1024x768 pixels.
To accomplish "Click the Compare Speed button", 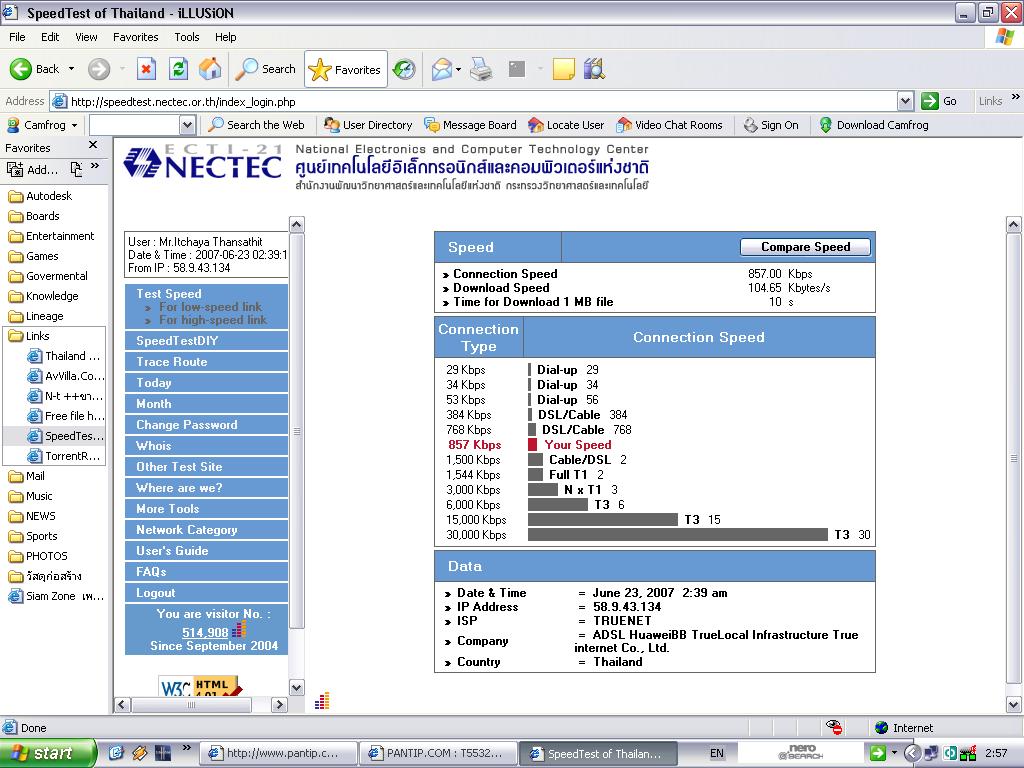I will (x=805, y=247).
